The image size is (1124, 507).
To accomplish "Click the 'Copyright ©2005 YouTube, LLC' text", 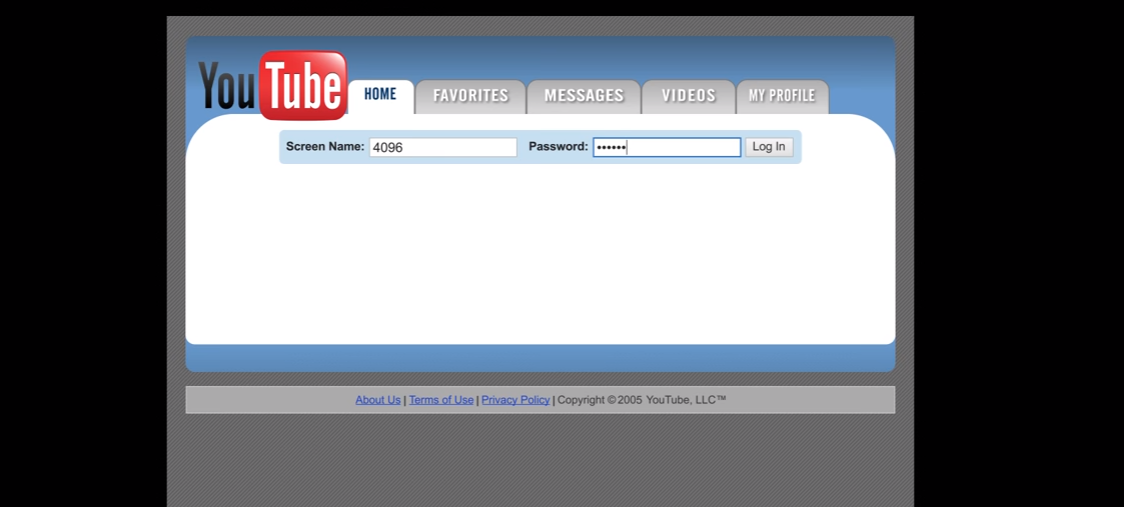I will point(642,400).
